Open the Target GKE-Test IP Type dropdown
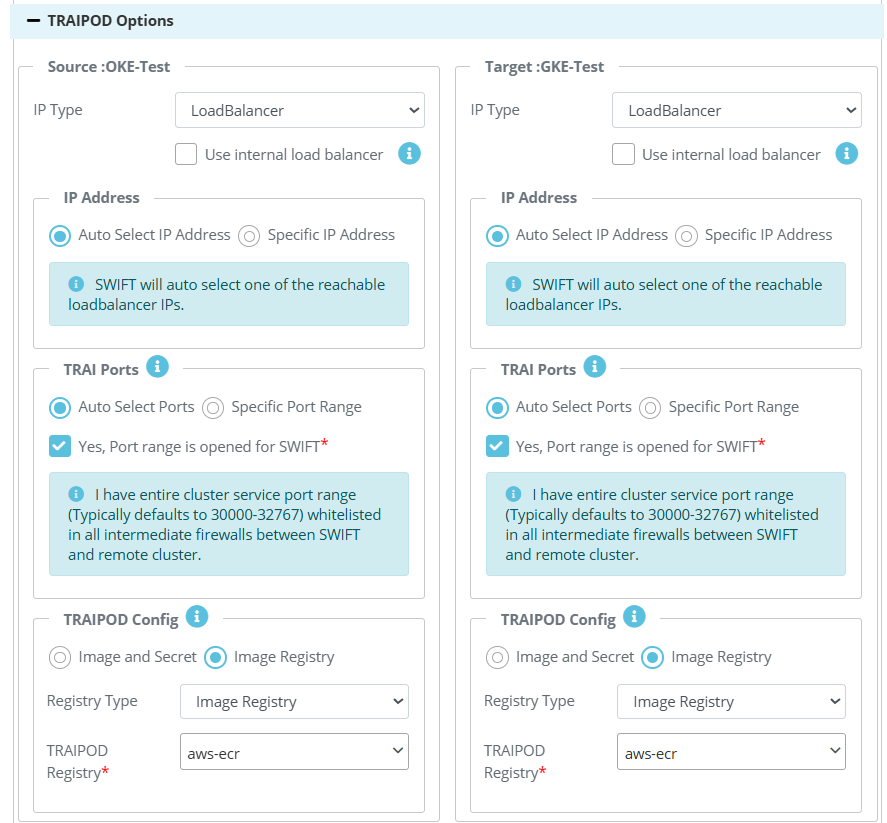The height and width of the screenshot is (823, 887). pos(737,110)
